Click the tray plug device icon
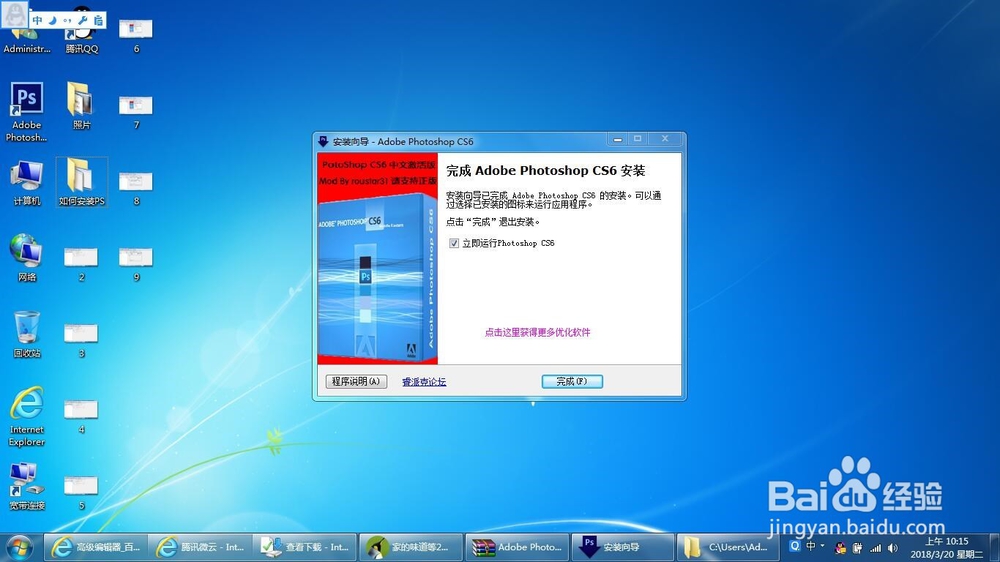Image resolution: width=1000 pixels, height=562 pixels. (x=858, y=548)
